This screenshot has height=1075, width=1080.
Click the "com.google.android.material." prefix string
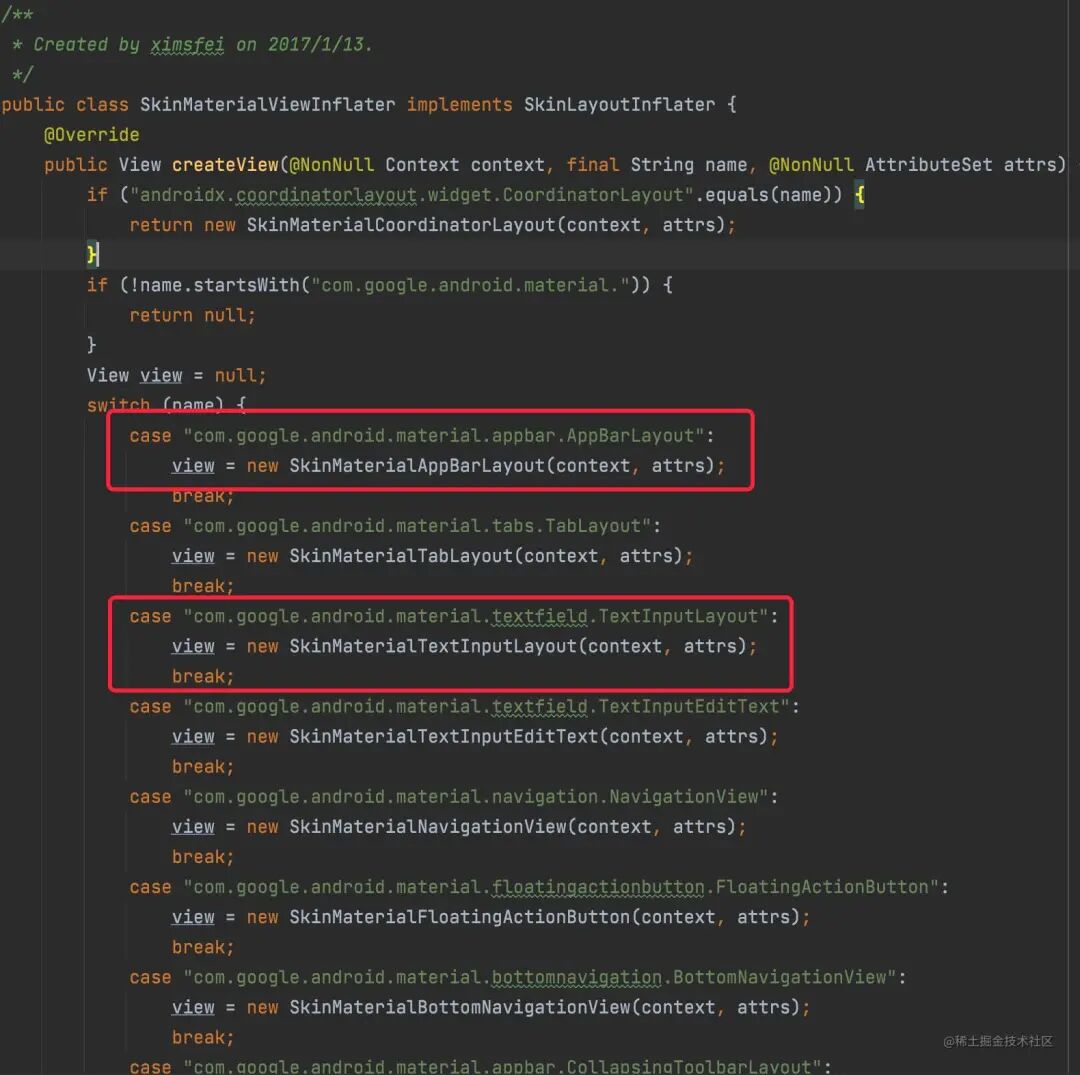coord(470,285)
